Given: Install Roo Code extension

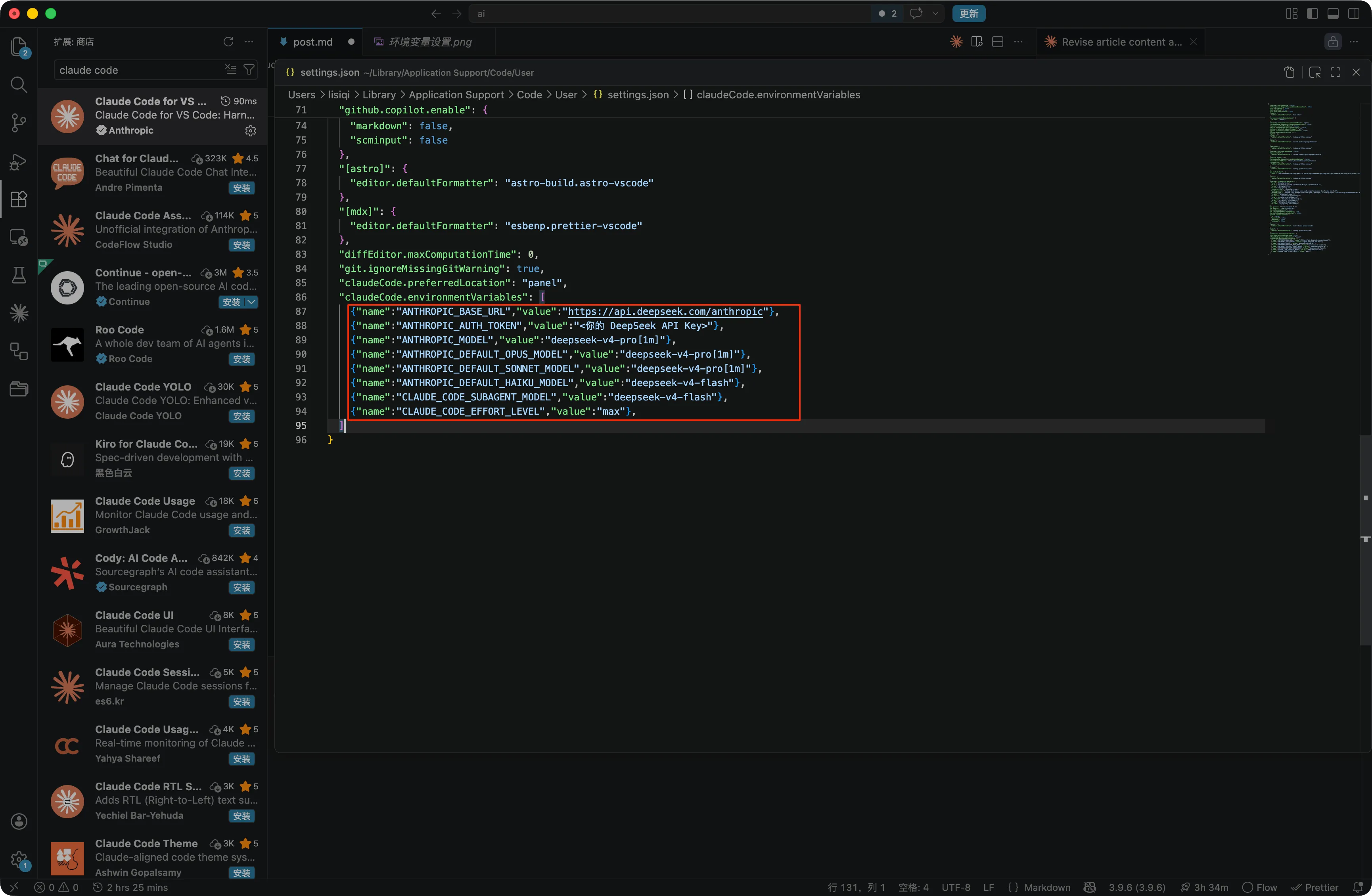Looking at the screenshot, I should click(x=241, y=359).
